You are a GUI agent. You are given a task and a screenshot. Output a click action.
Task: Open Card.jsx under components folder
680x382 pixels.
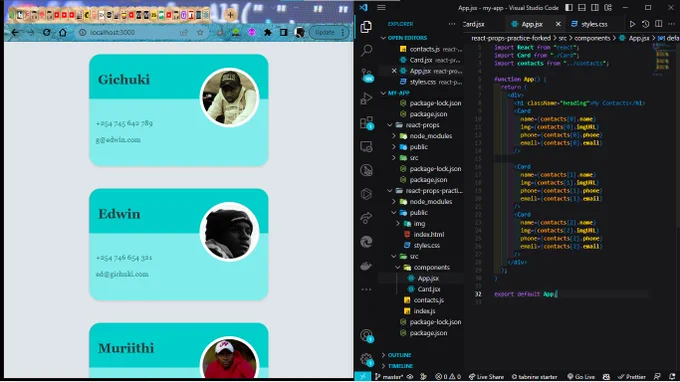coord(429,289)
